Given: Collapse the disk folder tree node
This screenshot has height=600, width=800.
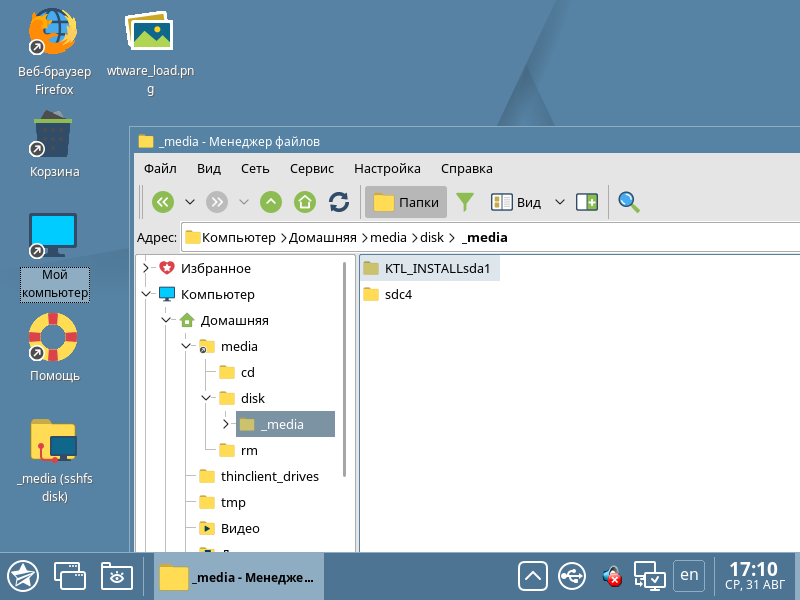Looking at the screenshot, I should 206,398.
